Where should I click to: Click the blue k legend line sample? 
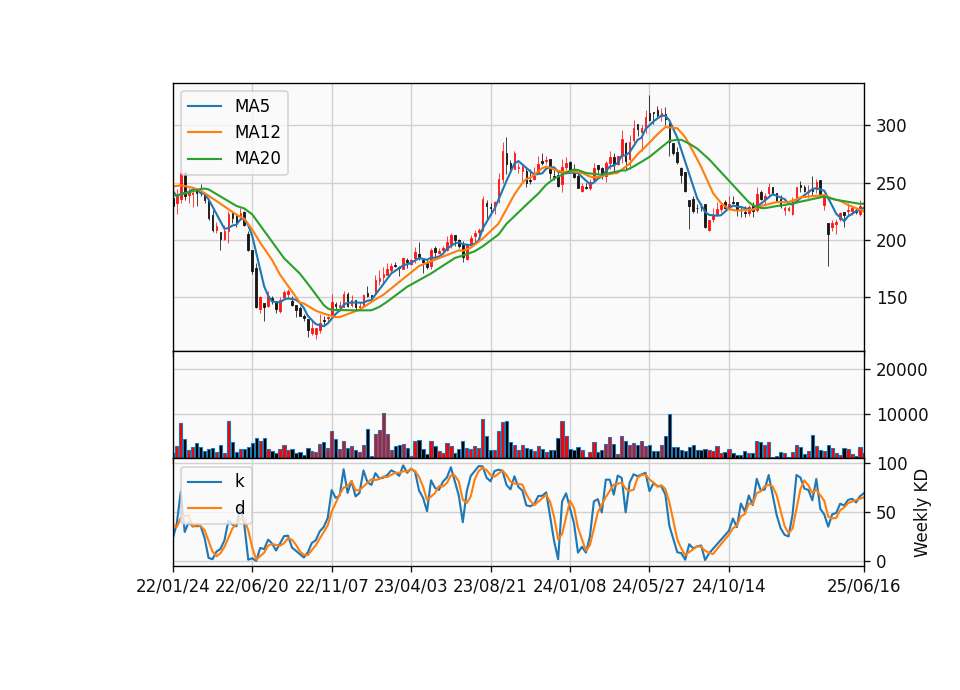204,482
